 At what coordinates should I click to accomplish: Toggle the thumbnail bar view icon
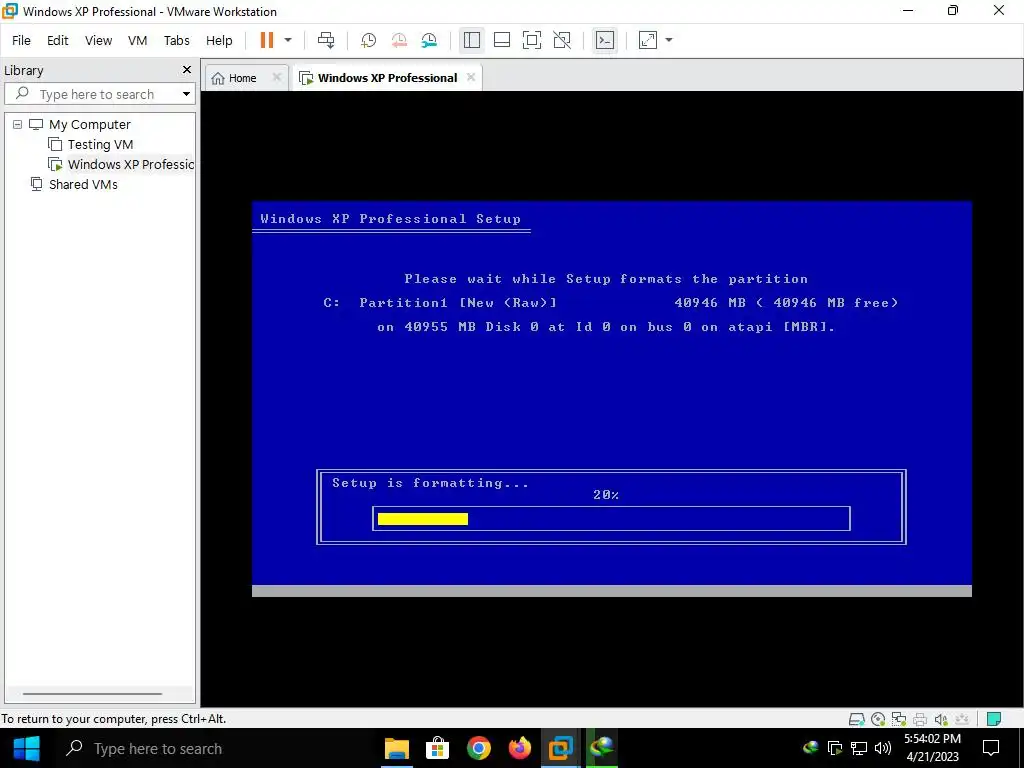tap(502, 40)
